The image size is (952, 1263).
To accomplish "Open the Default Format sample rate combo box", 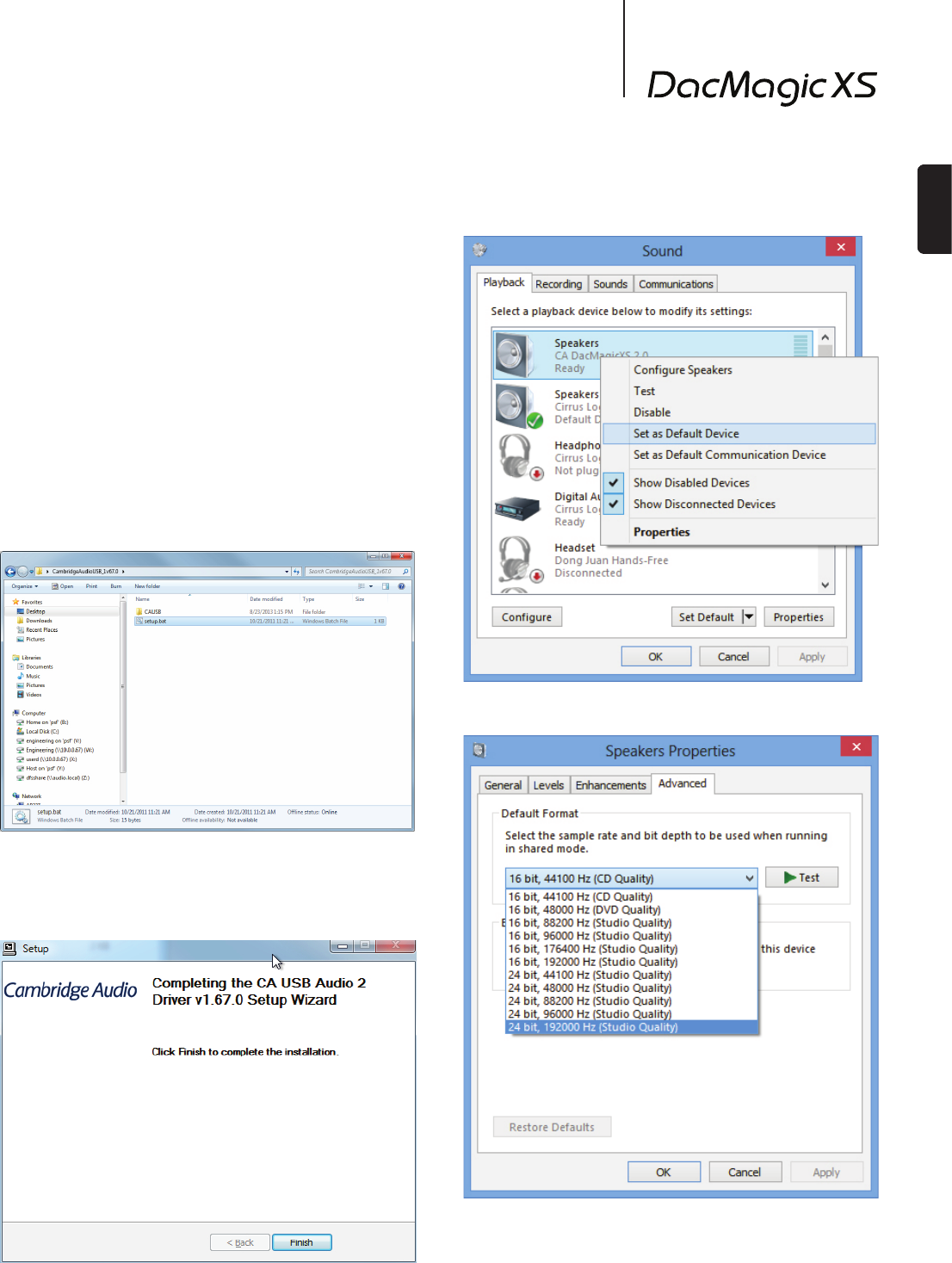I will click(631, 878).
